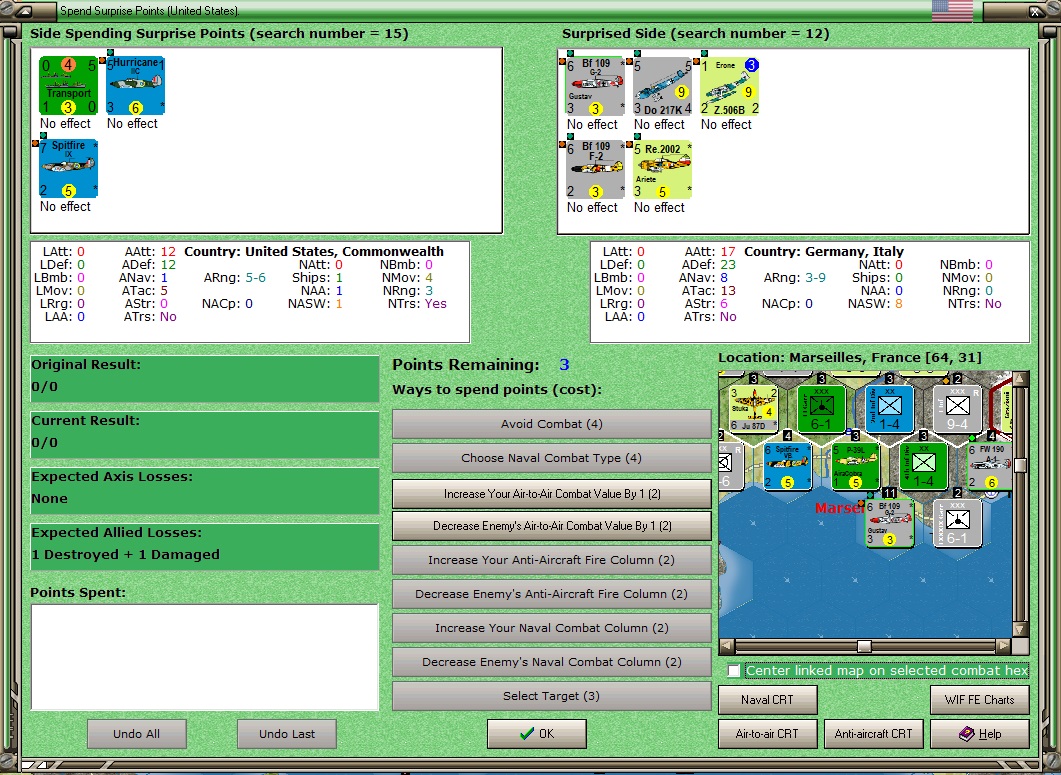Viewport: 1061px width, 775px height.
Task: Click the map's horizontal scrollbar thumb
Action: point(864,646)
